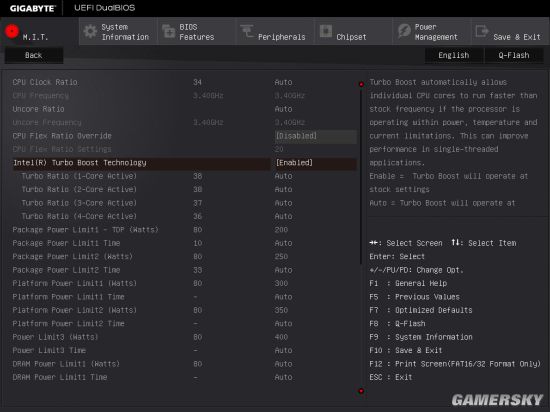
Task: Open the Peripherals tab
Action: tap(275, 32)
